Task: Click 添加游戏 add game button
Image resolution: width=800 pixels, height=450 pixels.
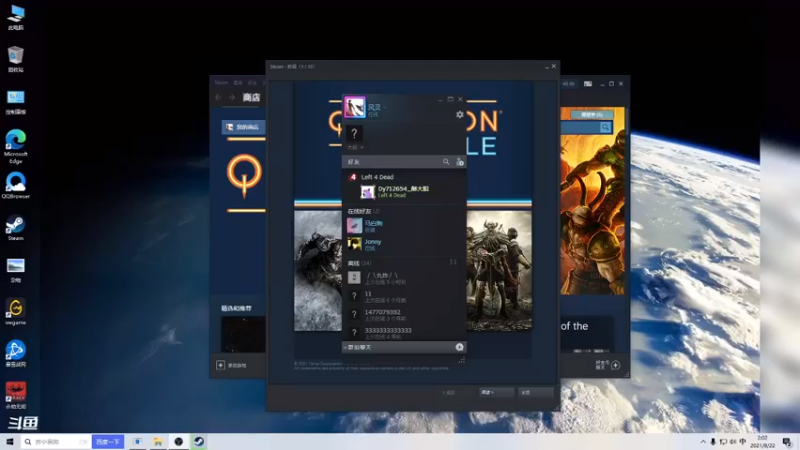Action: (232, 365)
